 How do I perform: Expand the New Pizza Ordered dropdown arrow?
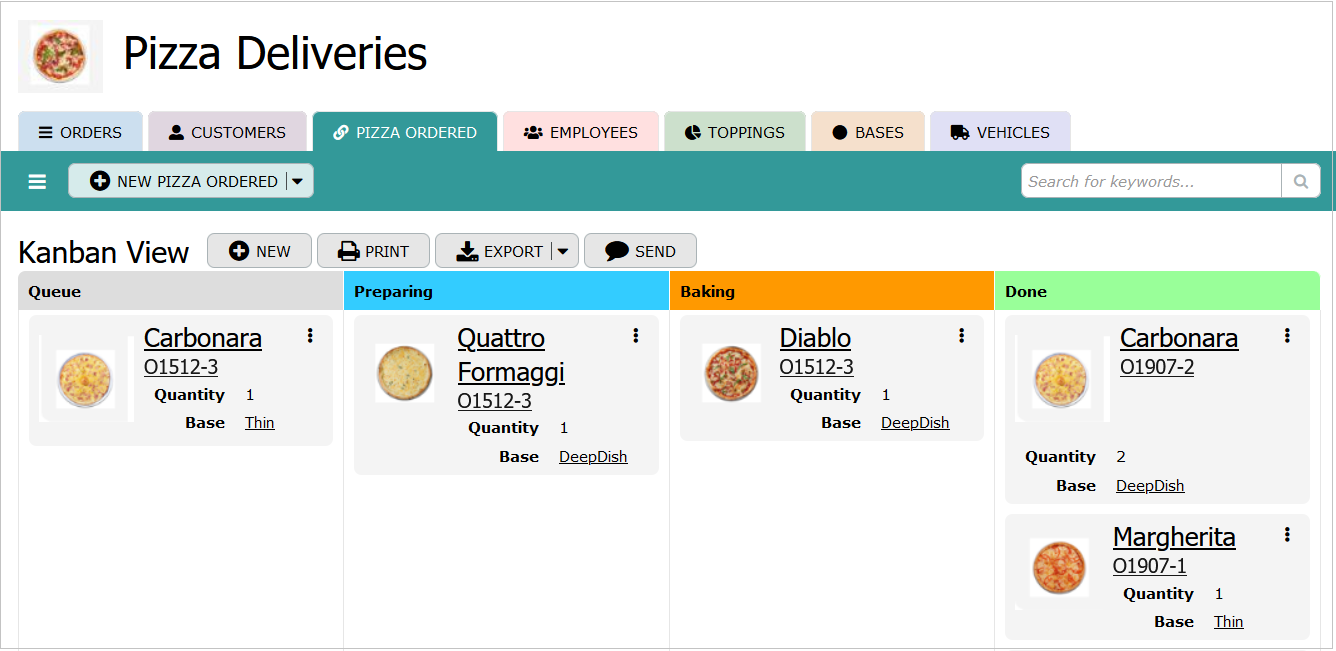[298, 181]
